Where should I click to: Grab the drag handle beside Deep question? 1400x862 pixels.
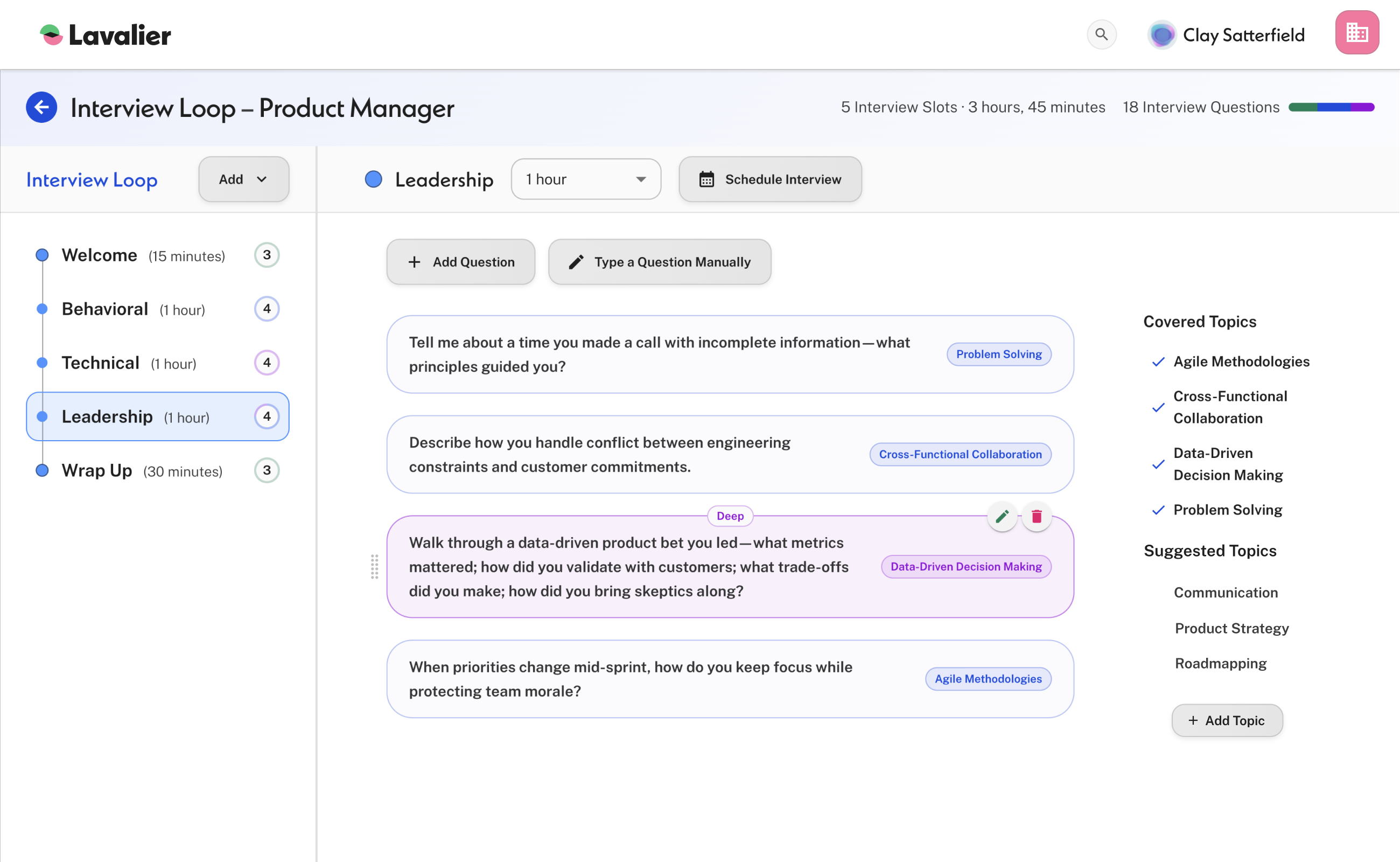point(374,567)
